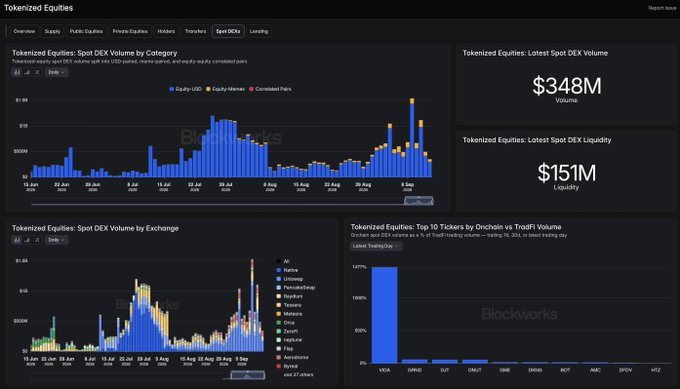680x389 pixels.
Task: Select bar chart icon in Volume by Exchange
Action: tap(16, 240)
